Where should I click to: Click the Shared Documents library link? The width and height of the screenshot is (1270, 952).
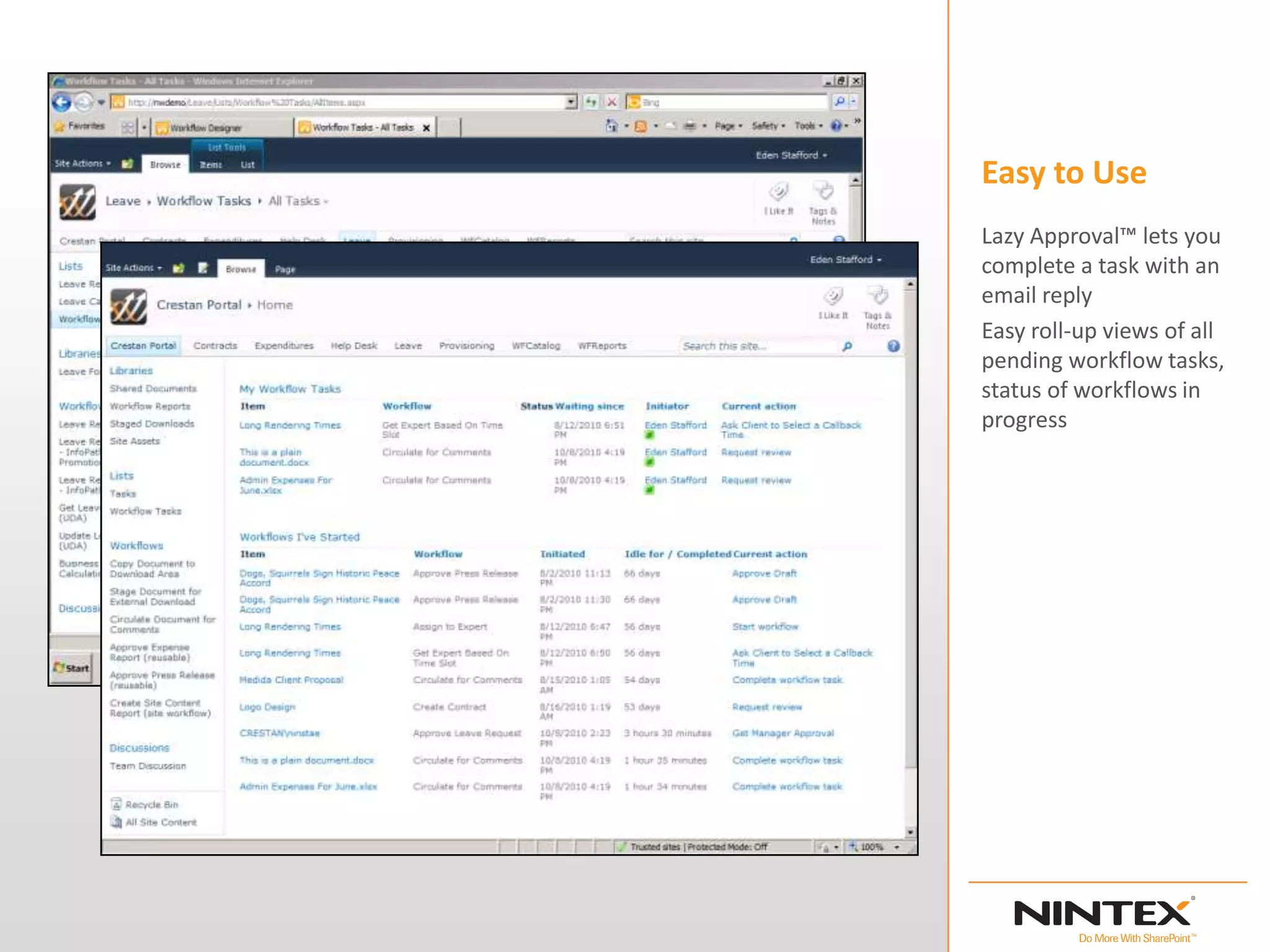pos(153,389)
